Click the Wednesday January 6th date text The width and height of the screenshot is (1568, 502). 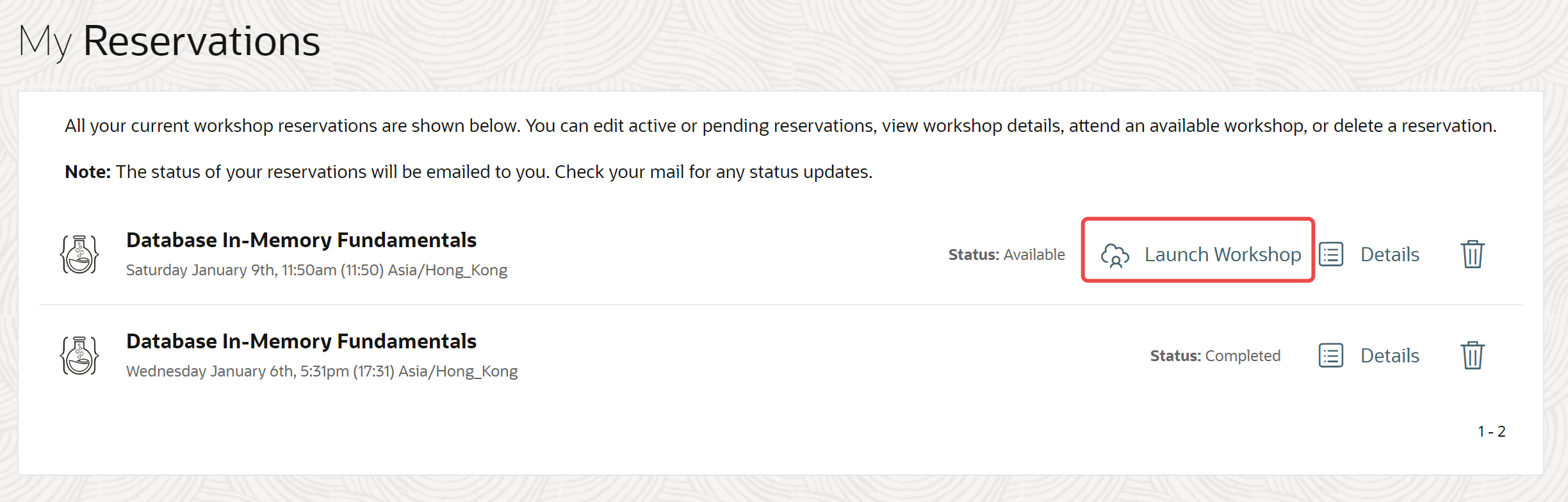[322, 371]
